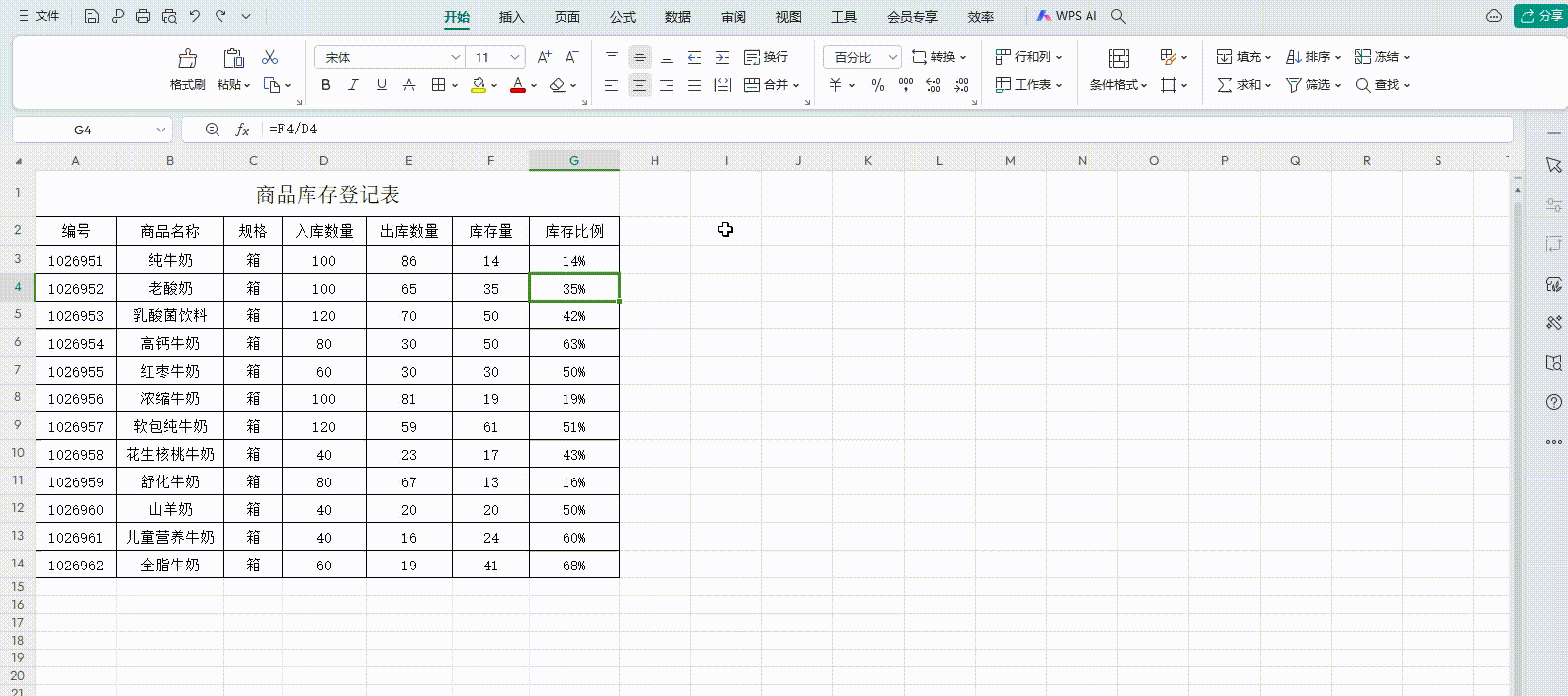This screenshot has height=696, width=1568.
Task: Increase decimal places
Action: pyautogui.click(x=933, y=85)
